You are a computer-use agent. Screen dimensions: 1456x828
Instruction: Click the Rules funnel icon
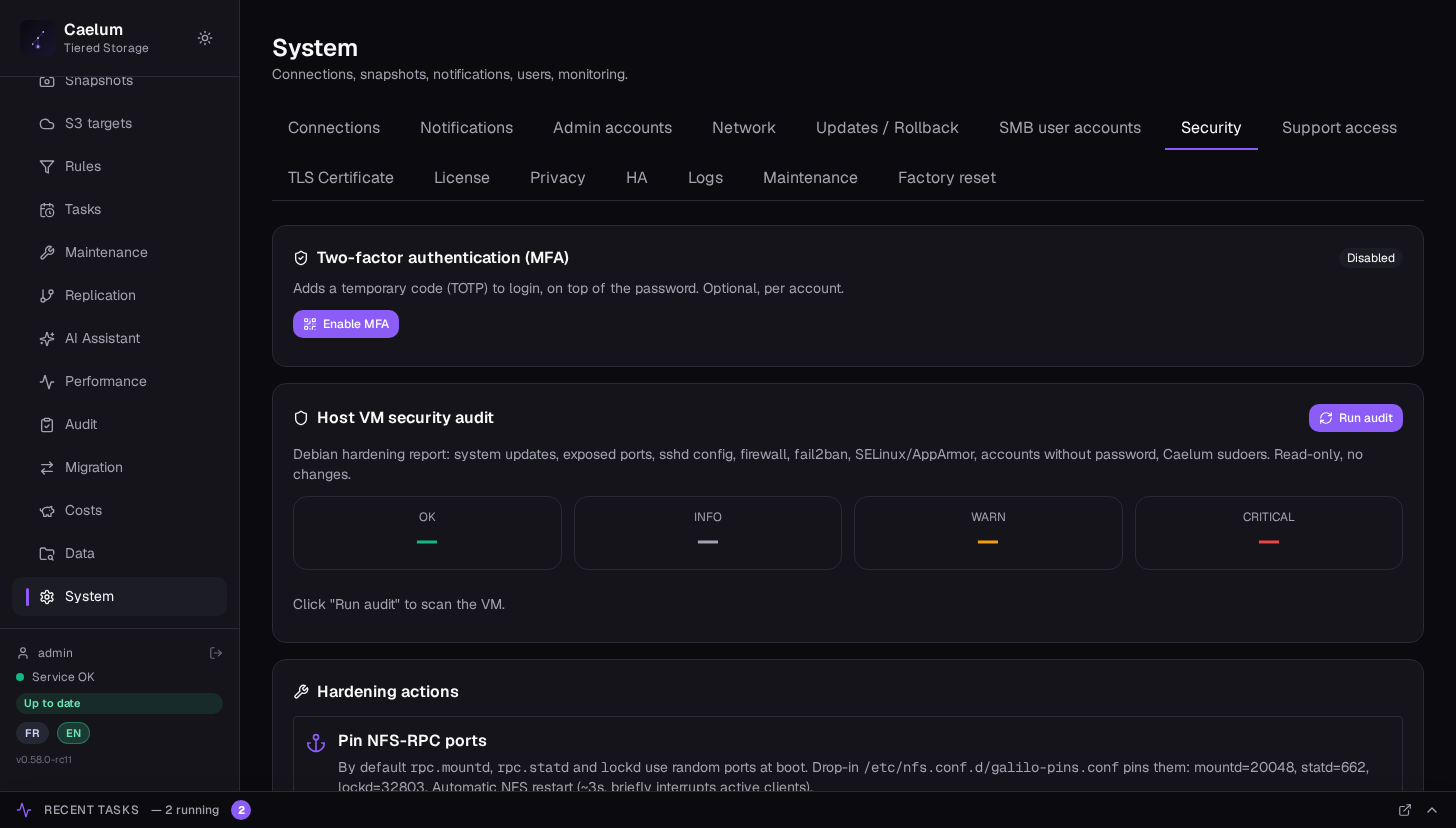point(47,167)
